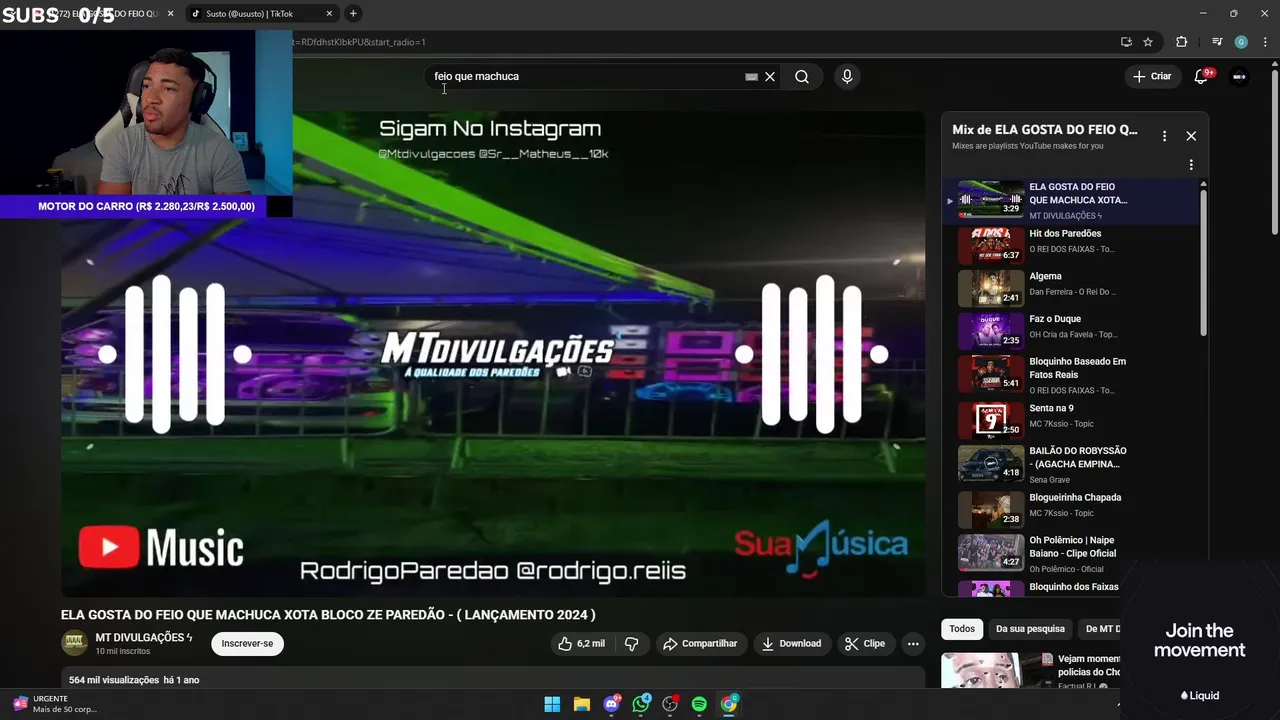Click the Chrome install app icon
This screenshot has width=1280, height=720.
1126,42
